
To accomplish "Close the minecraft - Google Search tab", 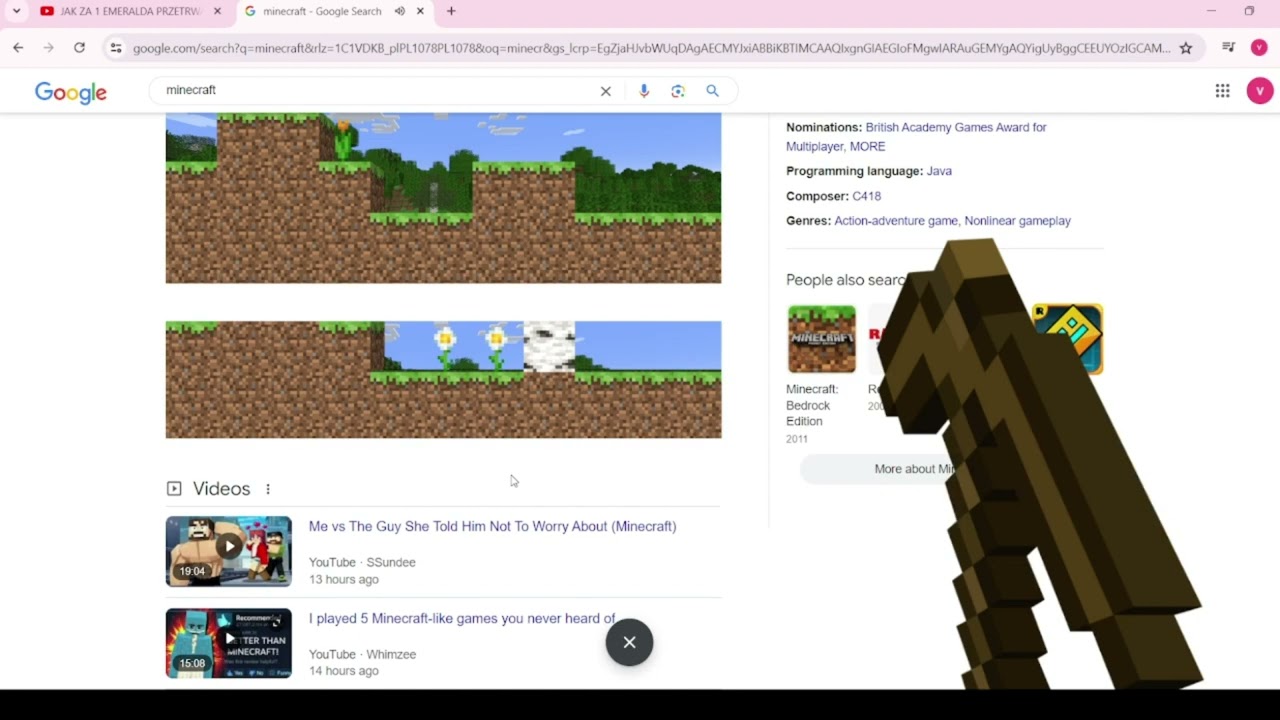I will [x=420, y=11].
